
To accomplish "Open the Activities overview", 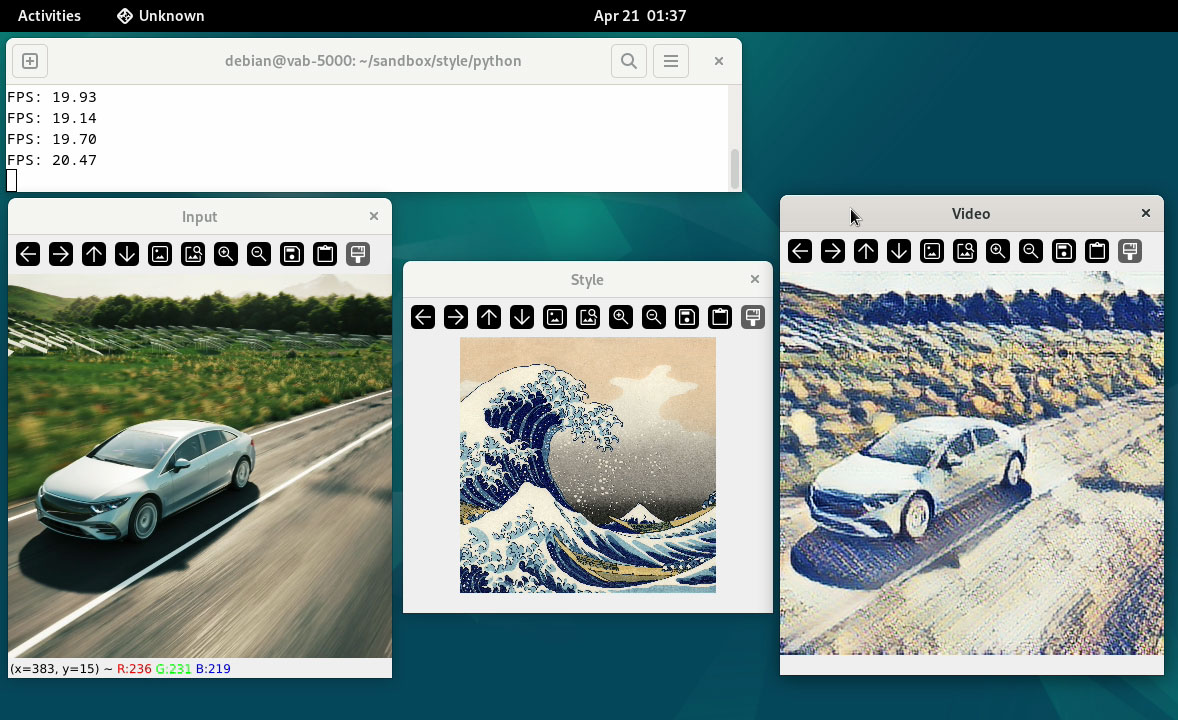I will pyautogui.click(x=50, y=16).
